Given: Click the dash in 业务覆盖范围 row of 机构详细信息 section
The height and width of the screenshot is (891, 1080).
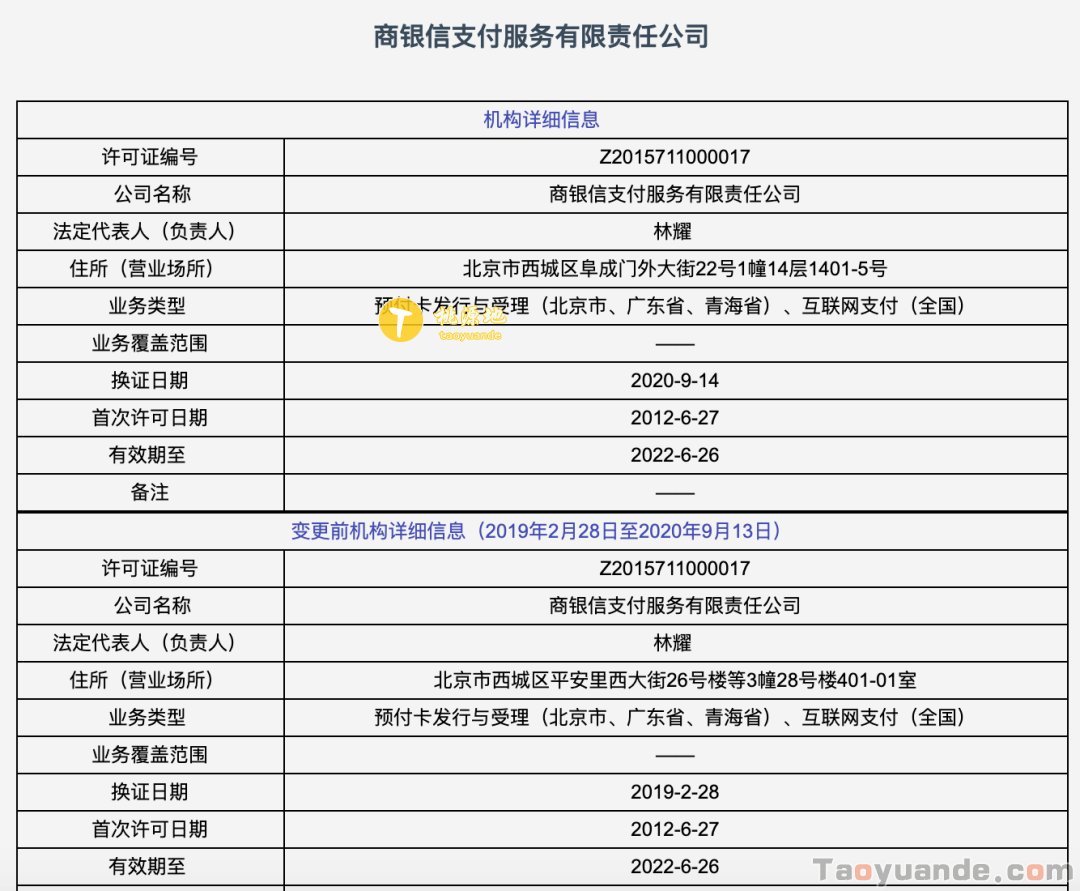Looking at the screenshot, I should pyautogui.click(x=674, y=344).
